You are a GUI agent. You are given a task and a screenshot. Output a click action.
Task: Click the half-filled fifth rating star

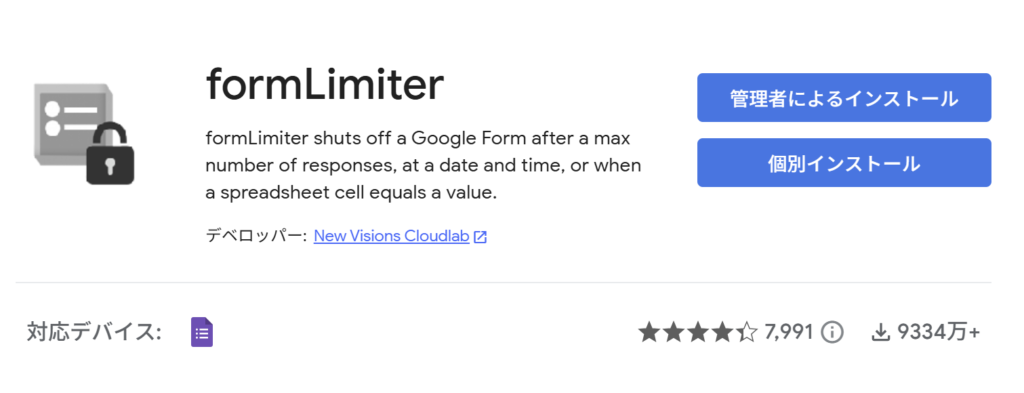(746, 332)
